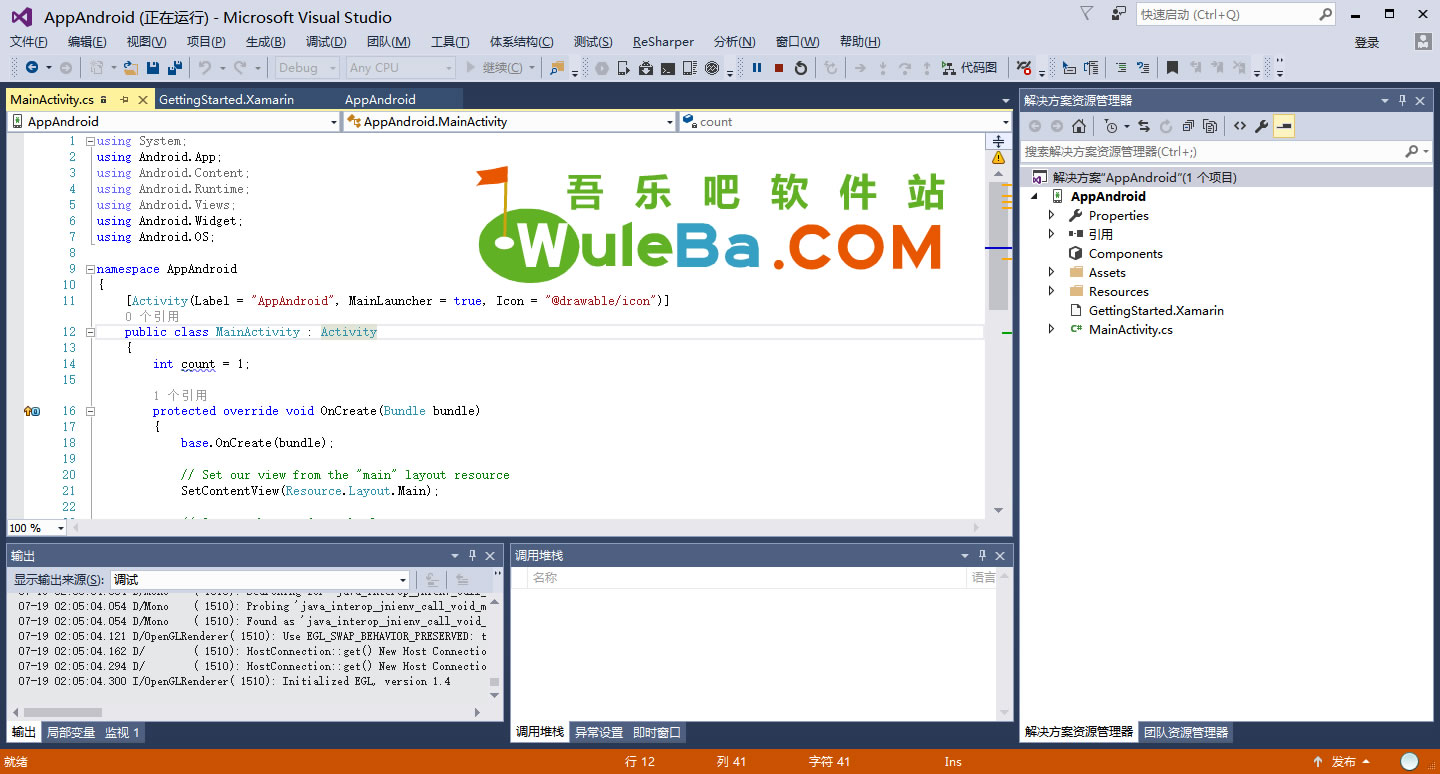Click the Undo arrow icon
The image size is (1440, 774).
click(204, 68)
